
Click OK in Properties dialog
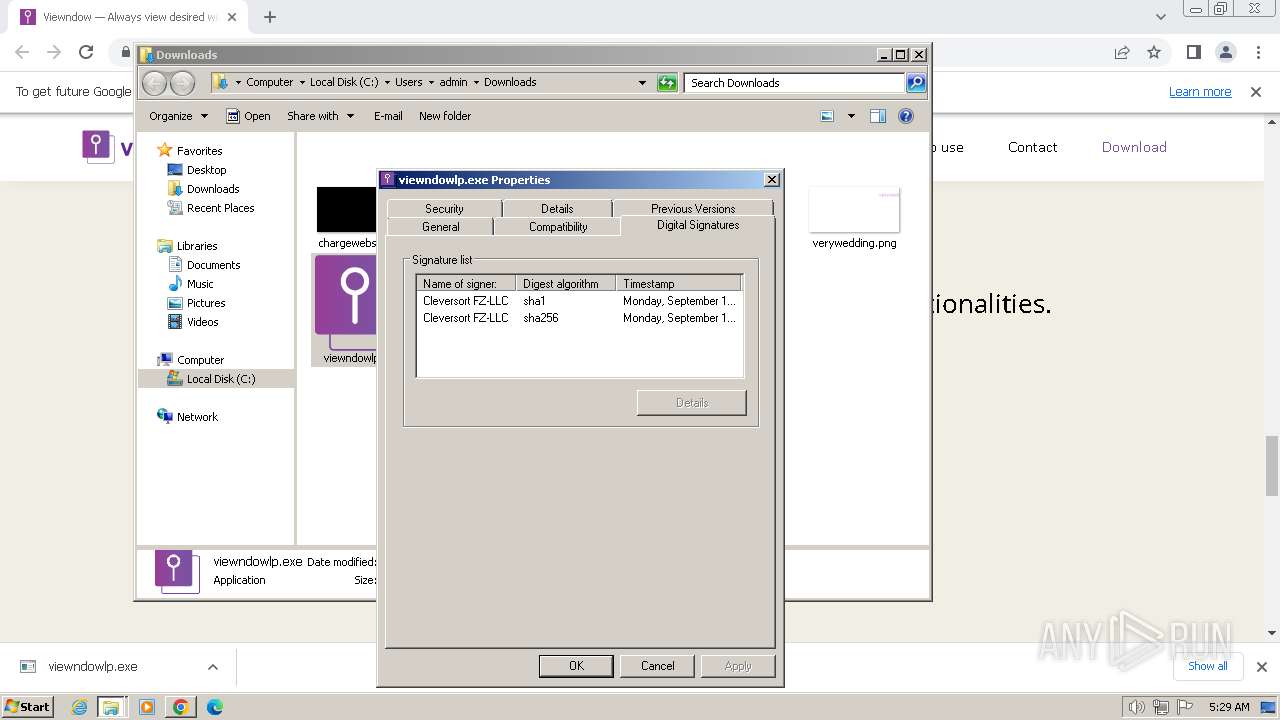(x=576, y=666)
